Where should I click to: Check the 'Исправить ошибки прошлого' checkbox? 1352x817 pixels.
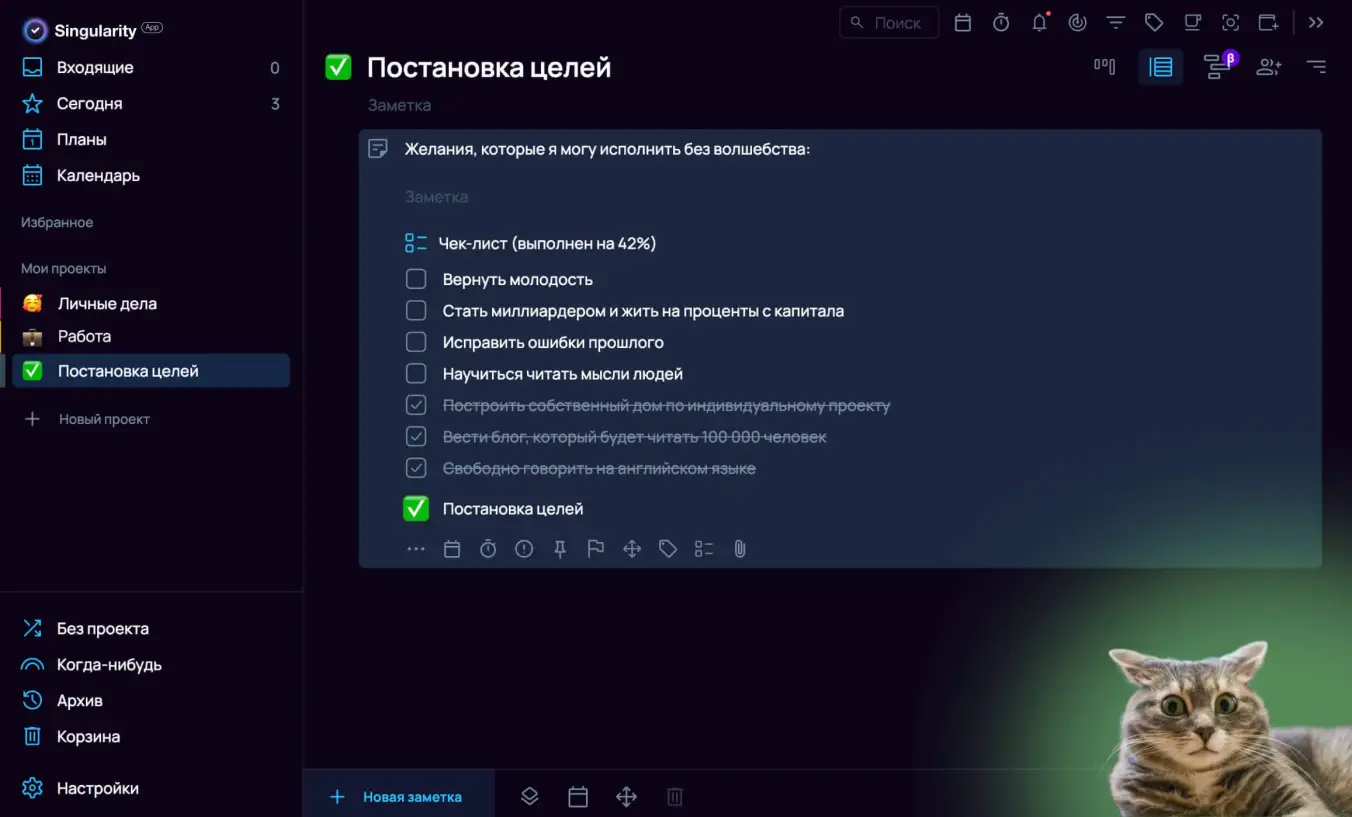point(416,342)
